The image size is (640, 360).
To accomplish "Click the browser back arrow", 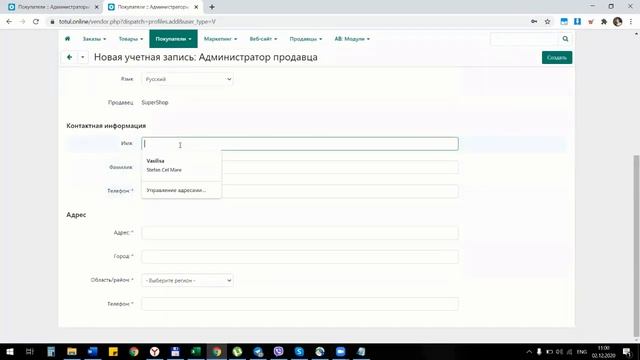I will tap(9, 22).
